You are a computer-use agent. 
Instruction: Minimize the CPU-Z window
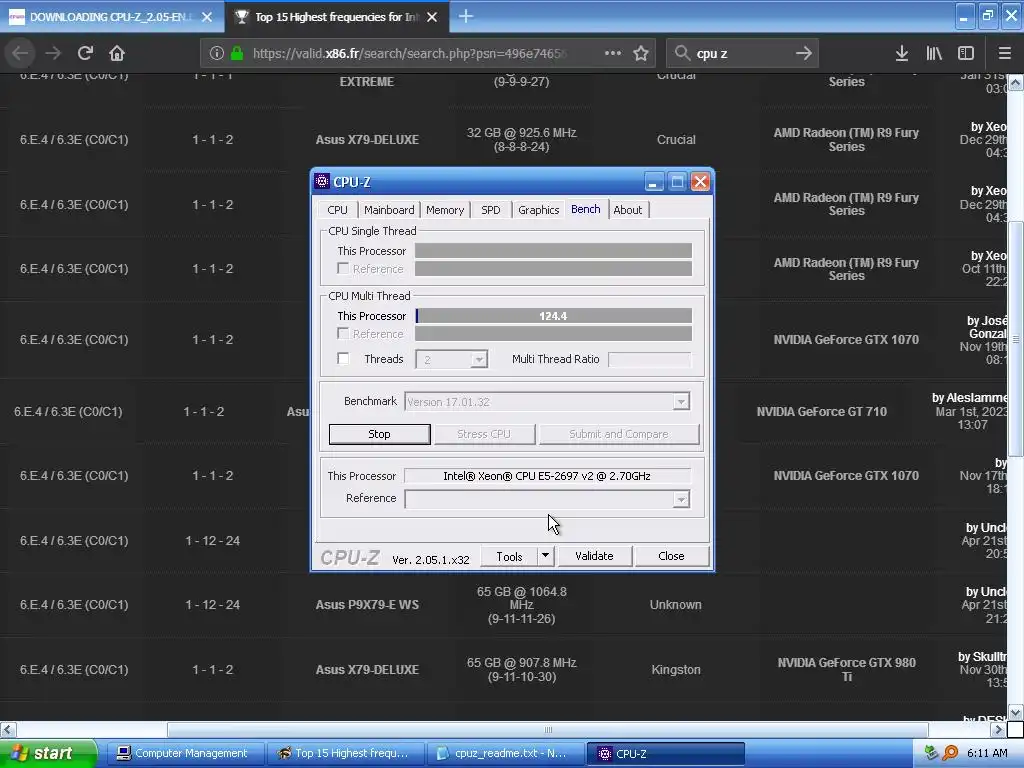point(654,182)
